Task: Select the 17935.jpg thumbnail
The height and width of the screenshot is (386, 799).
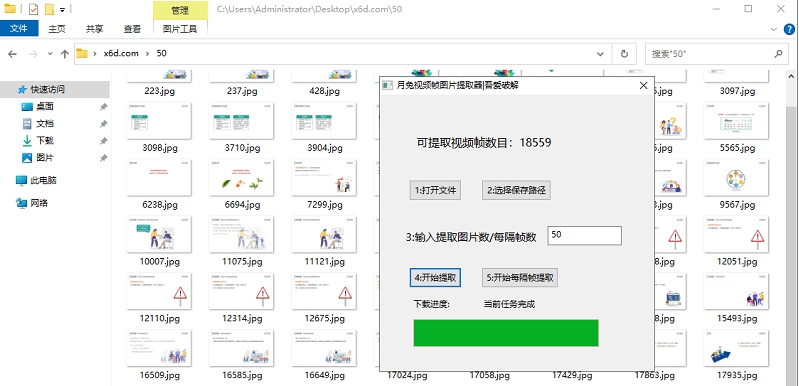Action: click(736, 348)
